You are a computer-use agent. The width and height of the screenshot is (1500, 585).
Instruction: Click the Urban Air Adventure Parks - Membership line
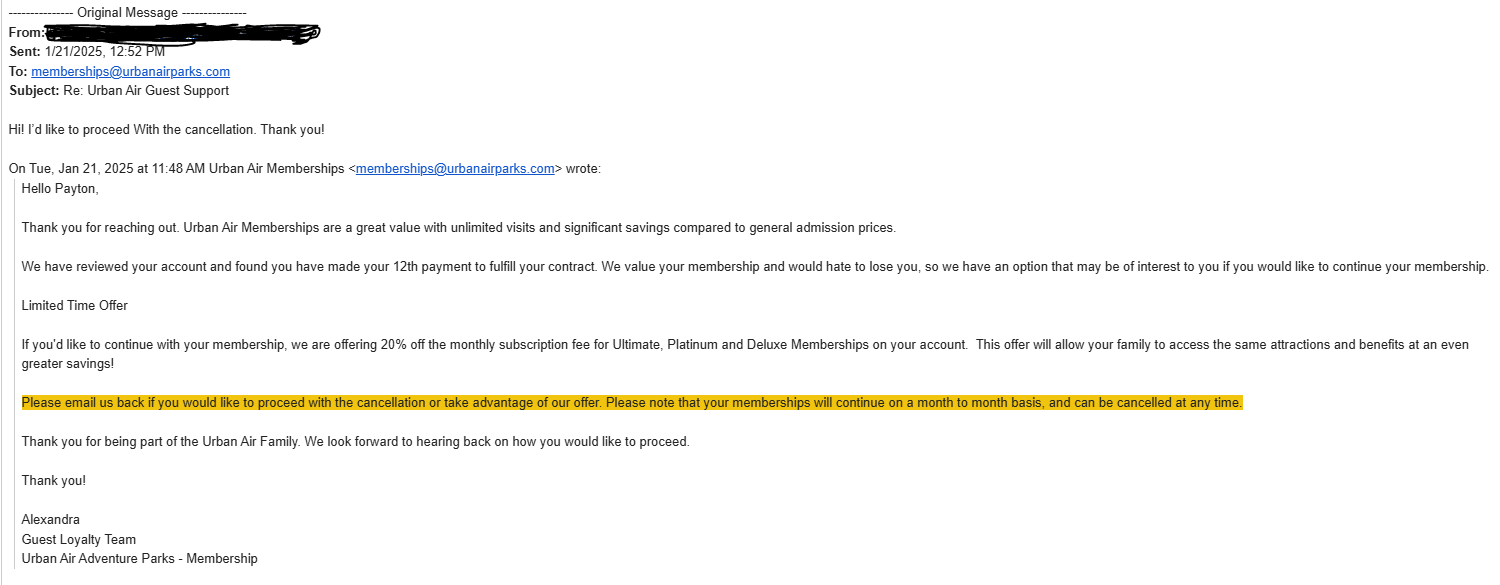(140, 558)
